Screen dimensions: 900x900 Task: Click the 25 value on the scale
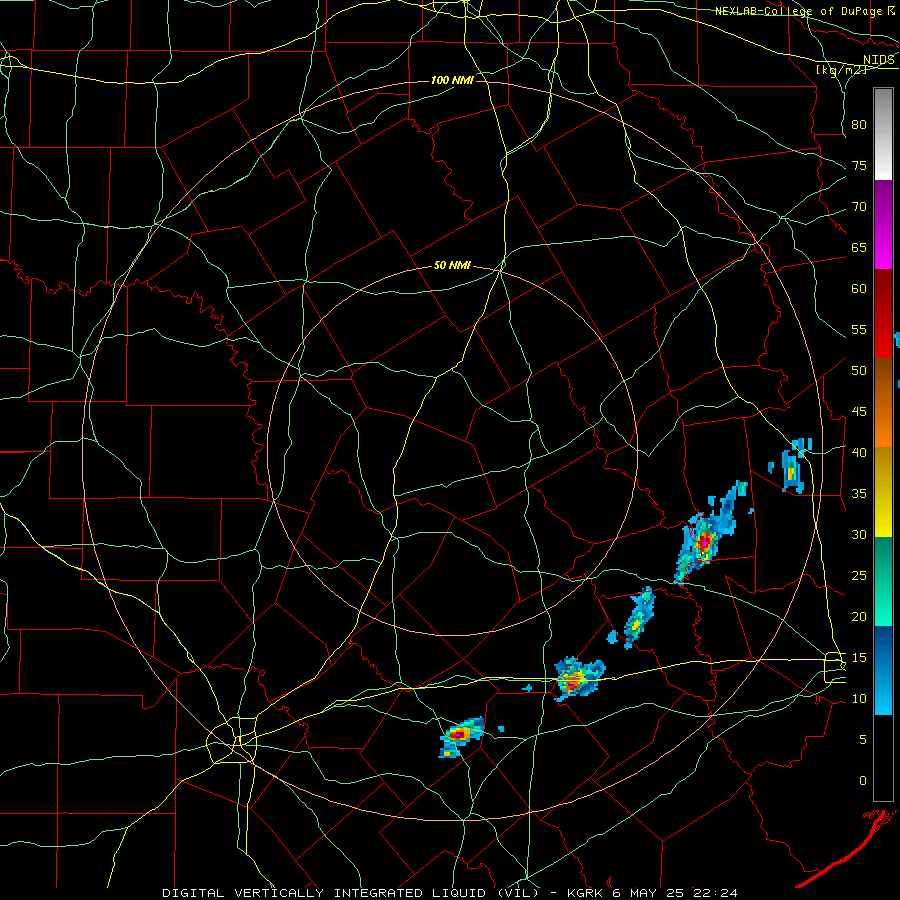coord(859,576)
